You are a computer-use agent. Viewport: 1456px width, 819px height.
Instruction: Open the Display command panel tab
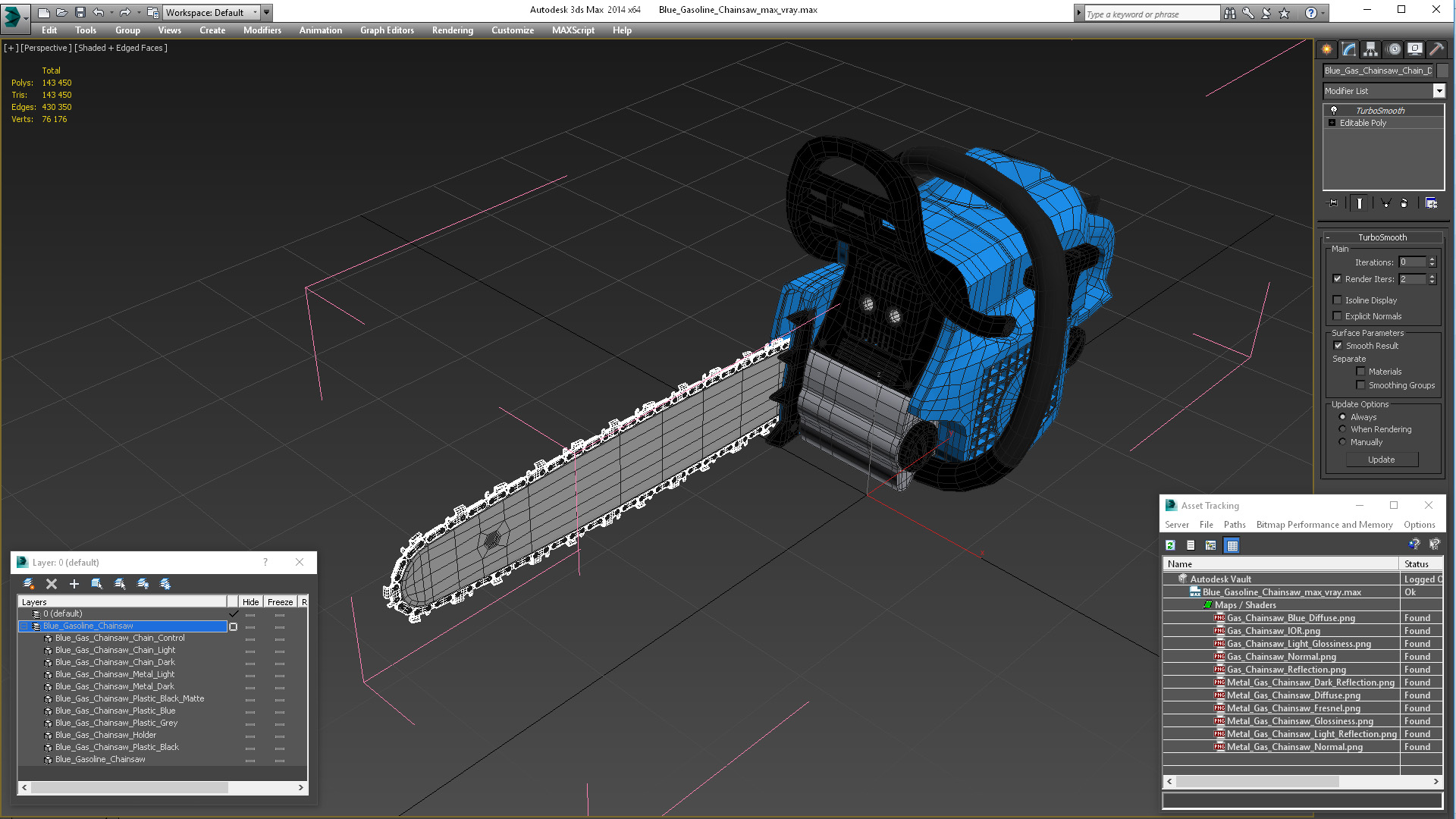click(x=1415, y=49)
